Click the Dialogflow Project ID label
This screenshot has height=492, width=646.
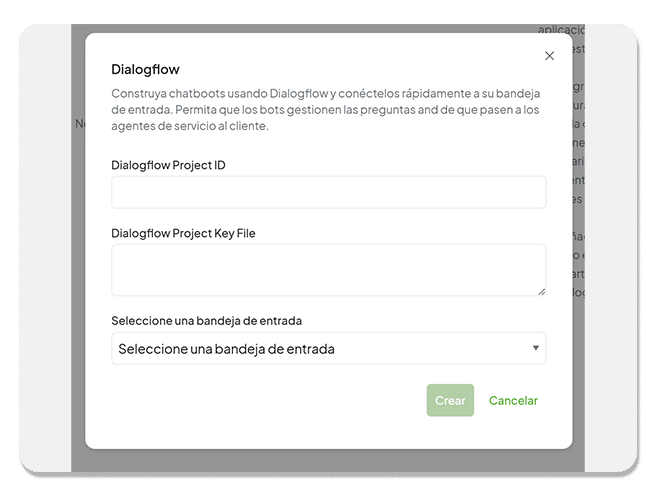tap(168, 165)
